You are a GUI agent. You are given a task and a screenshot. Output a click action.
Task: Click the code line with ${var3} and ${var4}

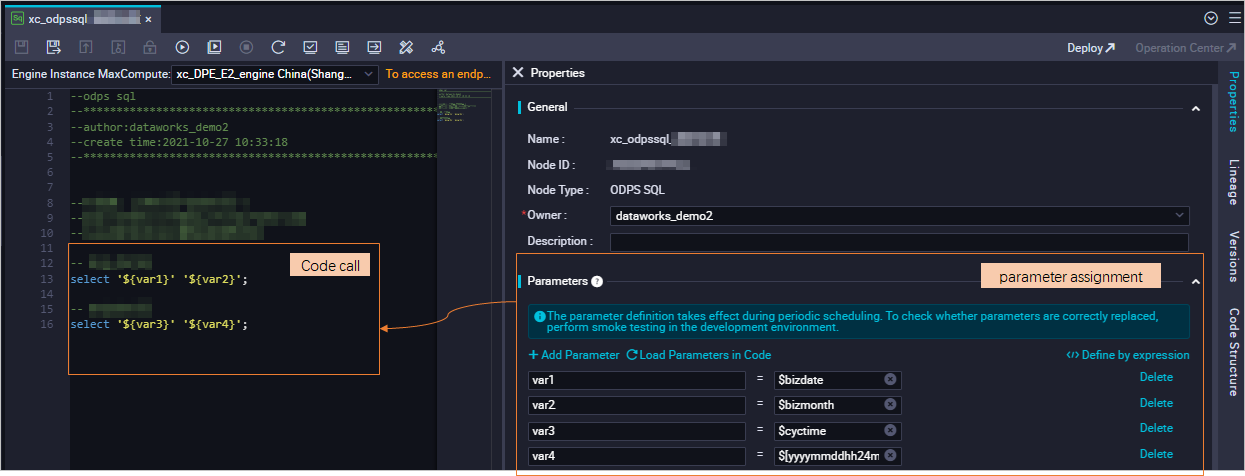coord(158,325)
